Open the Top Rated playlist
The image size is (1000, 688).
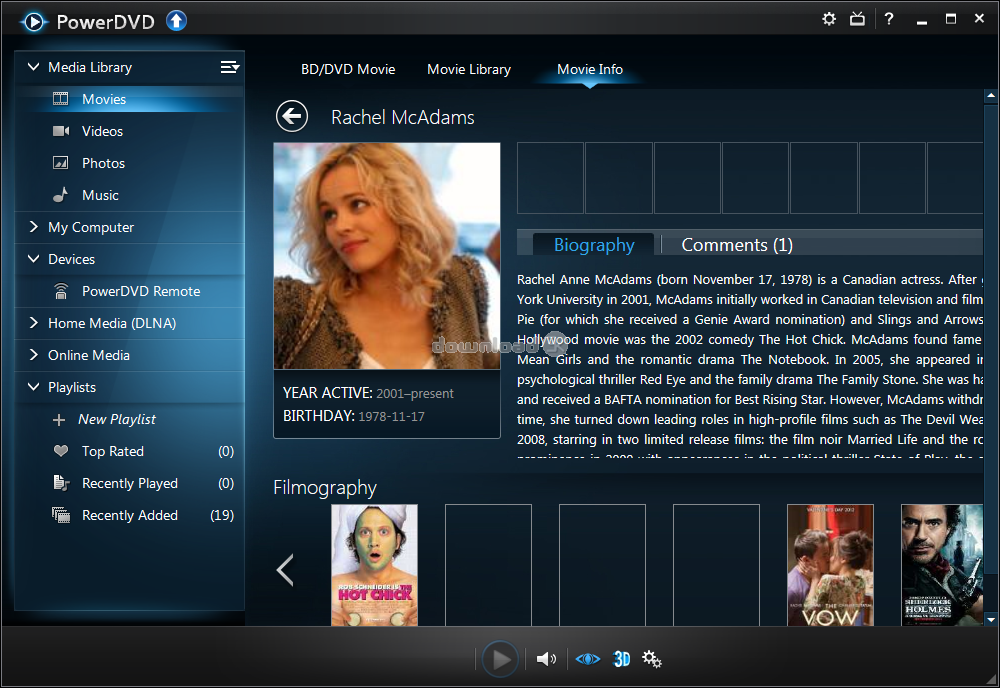(x=129, y=451)
